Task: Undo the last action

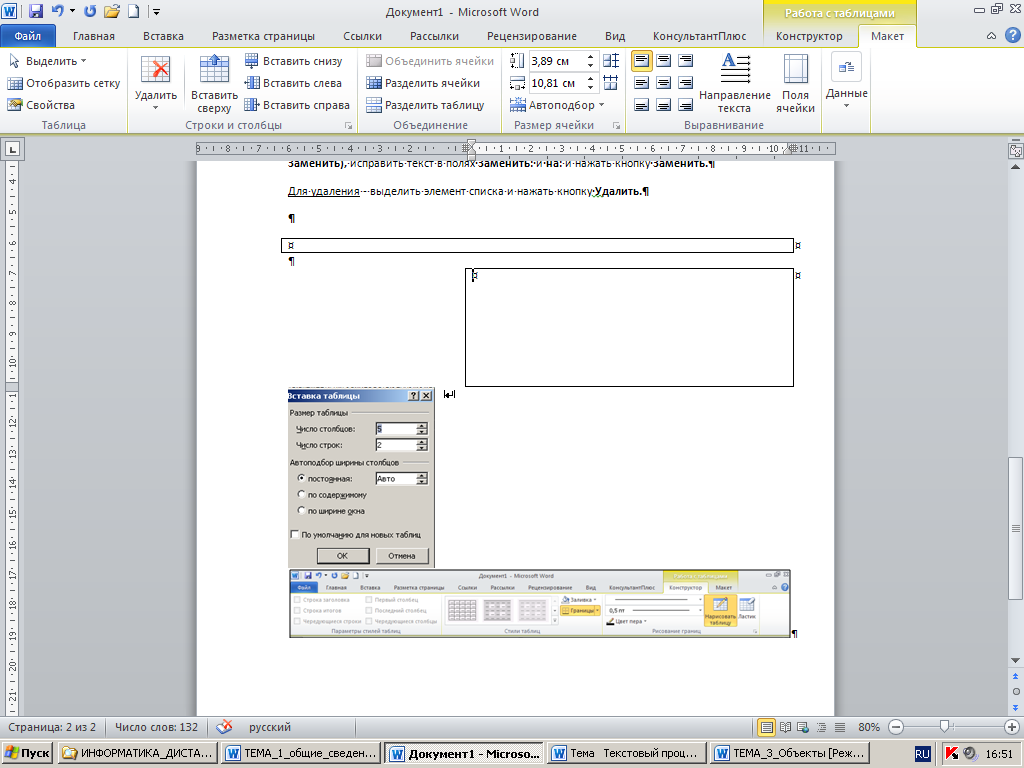Action: tap(57, 11)
